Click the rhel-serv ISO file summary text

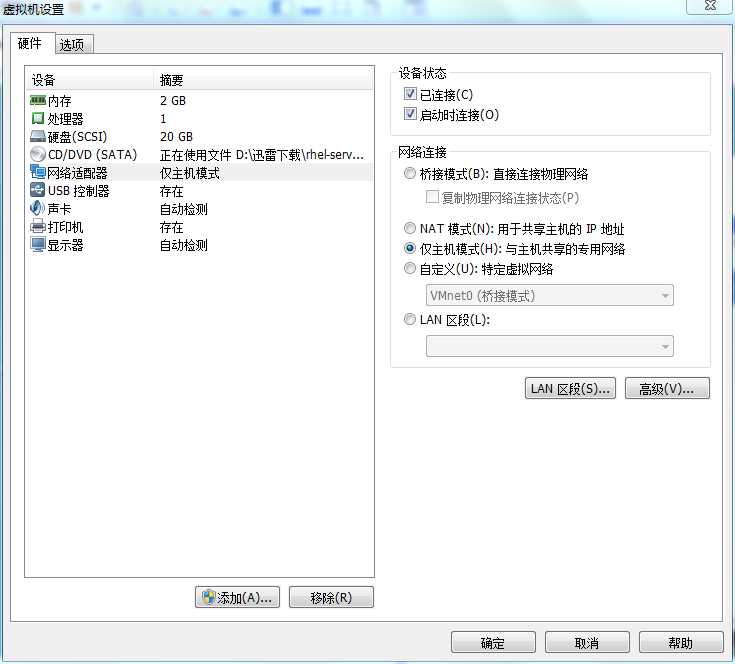tap(262, 155)
